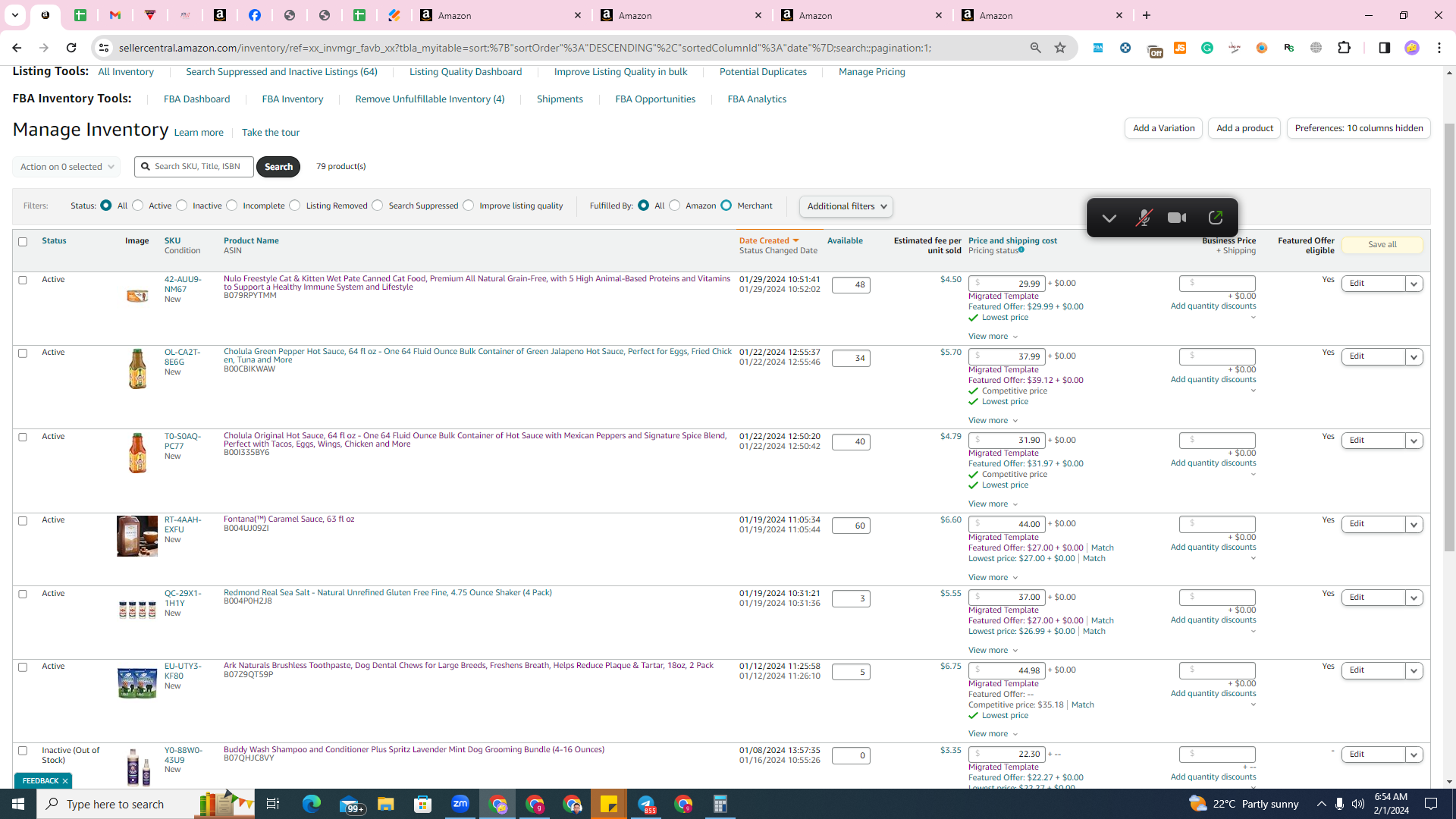
Task: Open FBA Analytics
Action: [x=757, y=99]
